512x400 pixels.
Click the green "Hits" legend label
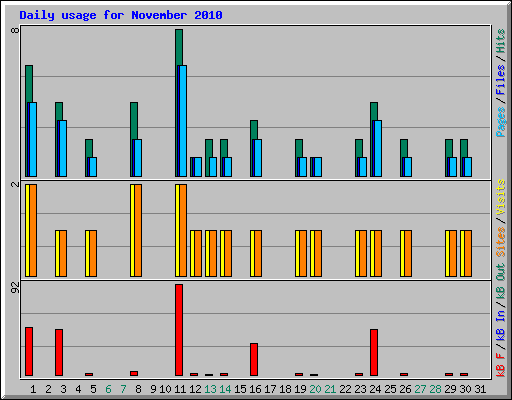click(x=500, y=41)
